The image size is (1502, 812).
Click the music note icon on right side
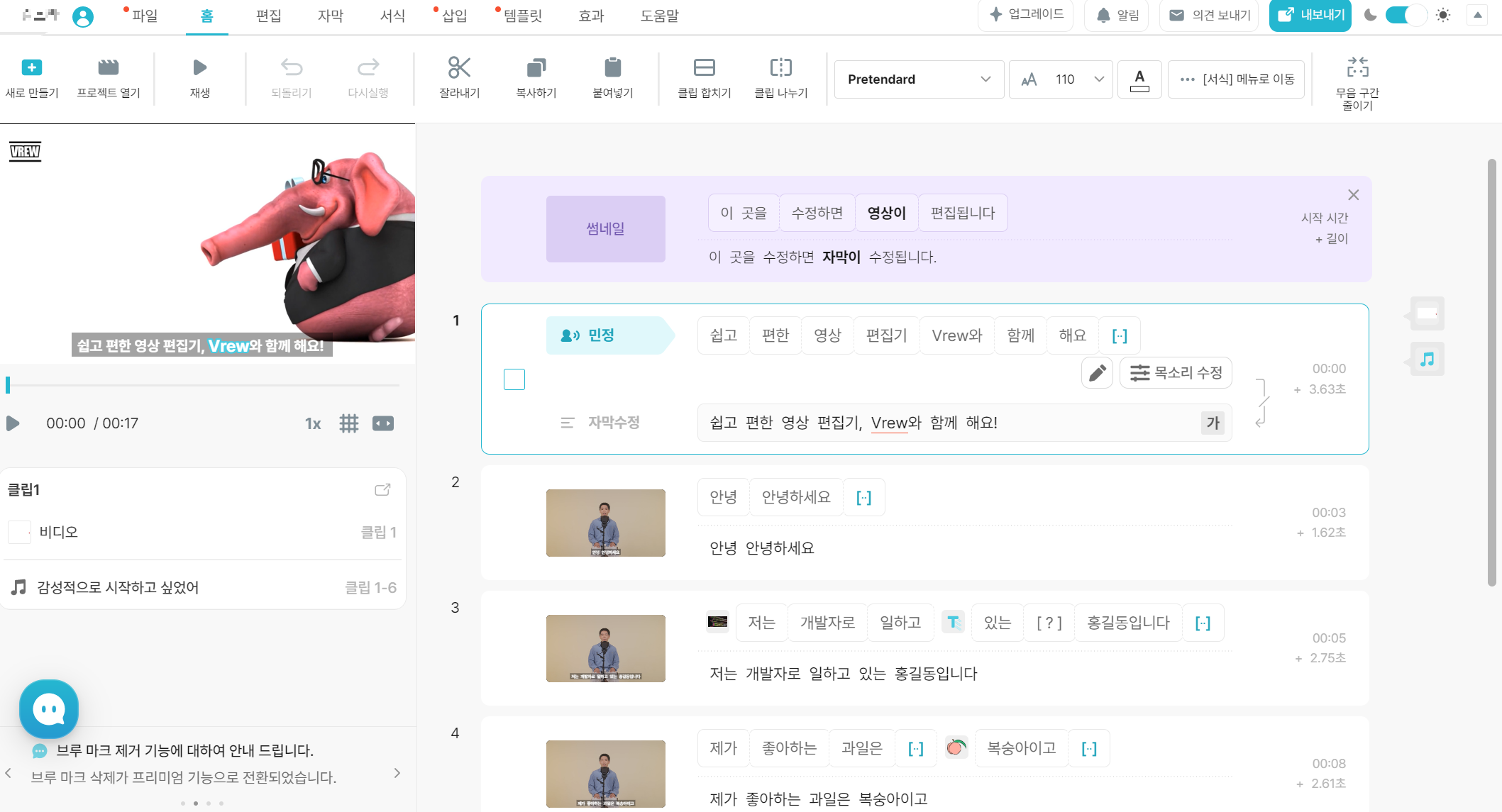click(1427, 360)
